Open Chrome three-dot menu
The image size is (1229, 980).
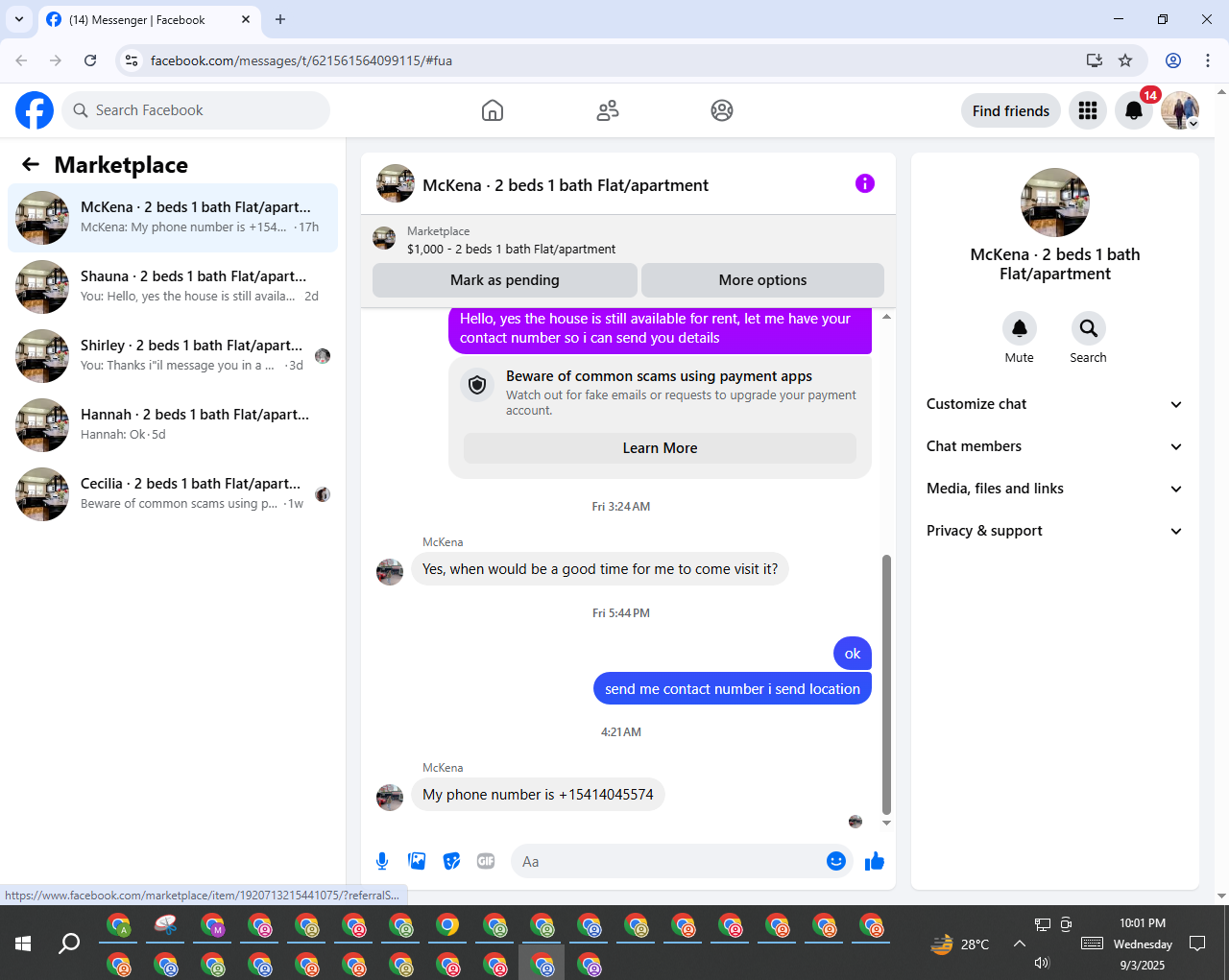click(1208, 60)
